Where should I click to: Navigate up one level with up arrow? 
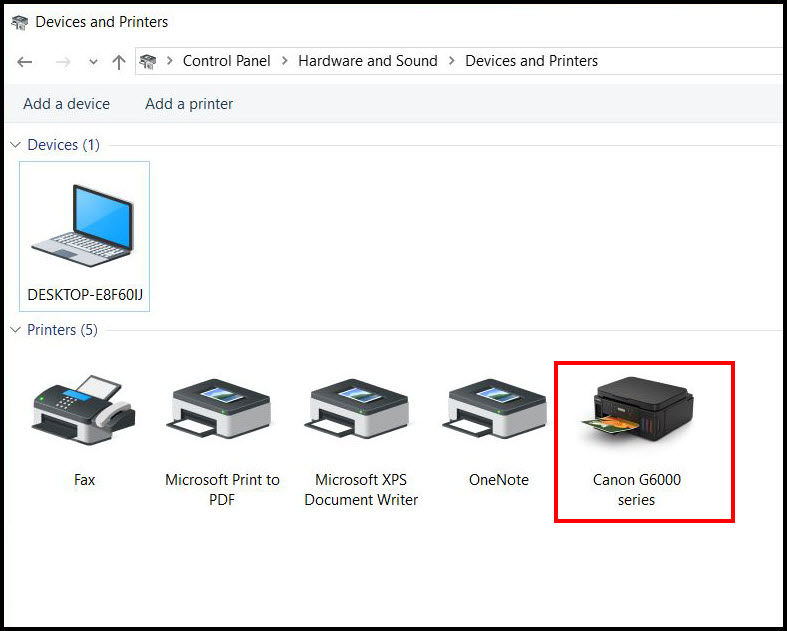(119, 62)
